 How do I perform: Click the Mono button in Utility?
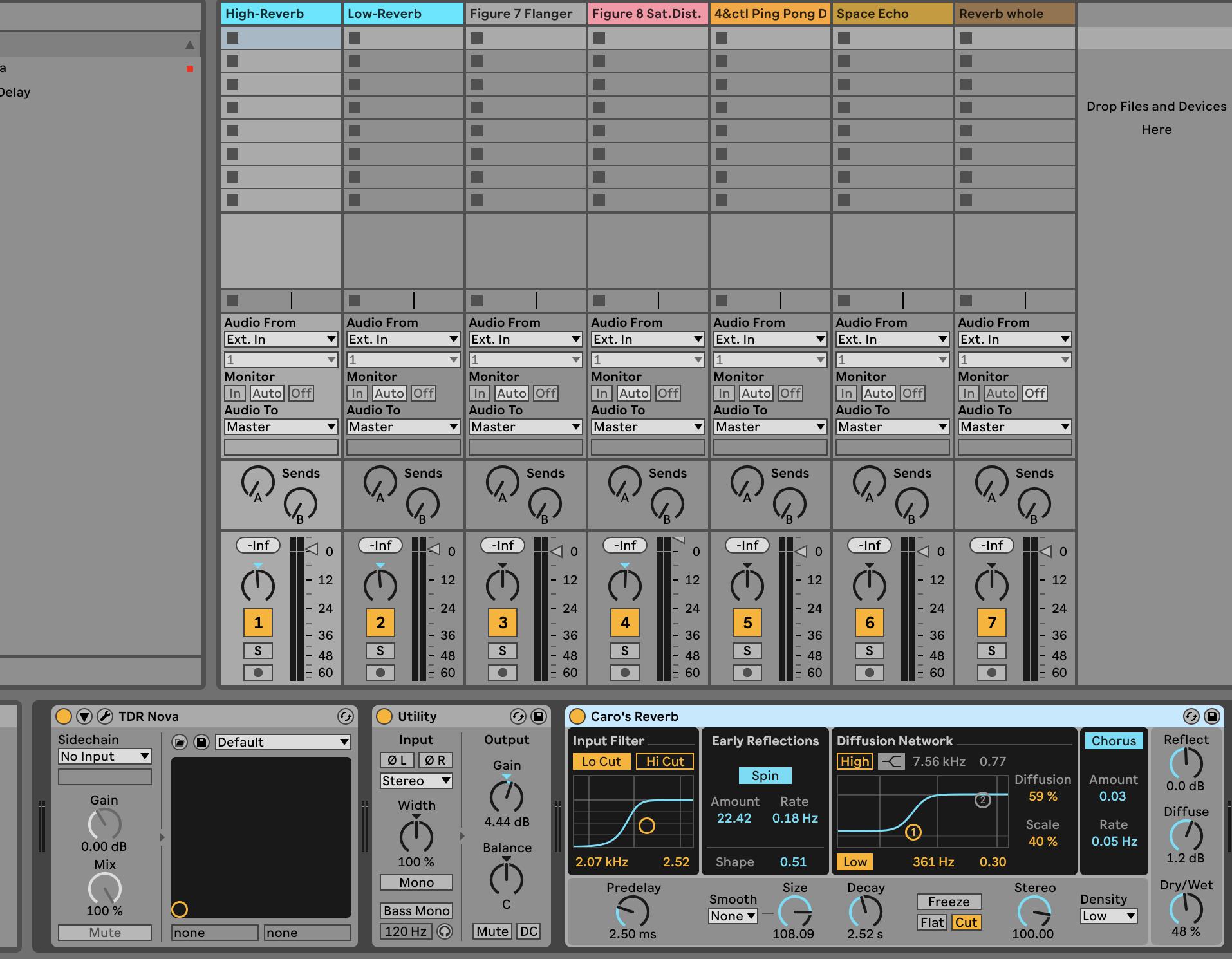(416, 882)
